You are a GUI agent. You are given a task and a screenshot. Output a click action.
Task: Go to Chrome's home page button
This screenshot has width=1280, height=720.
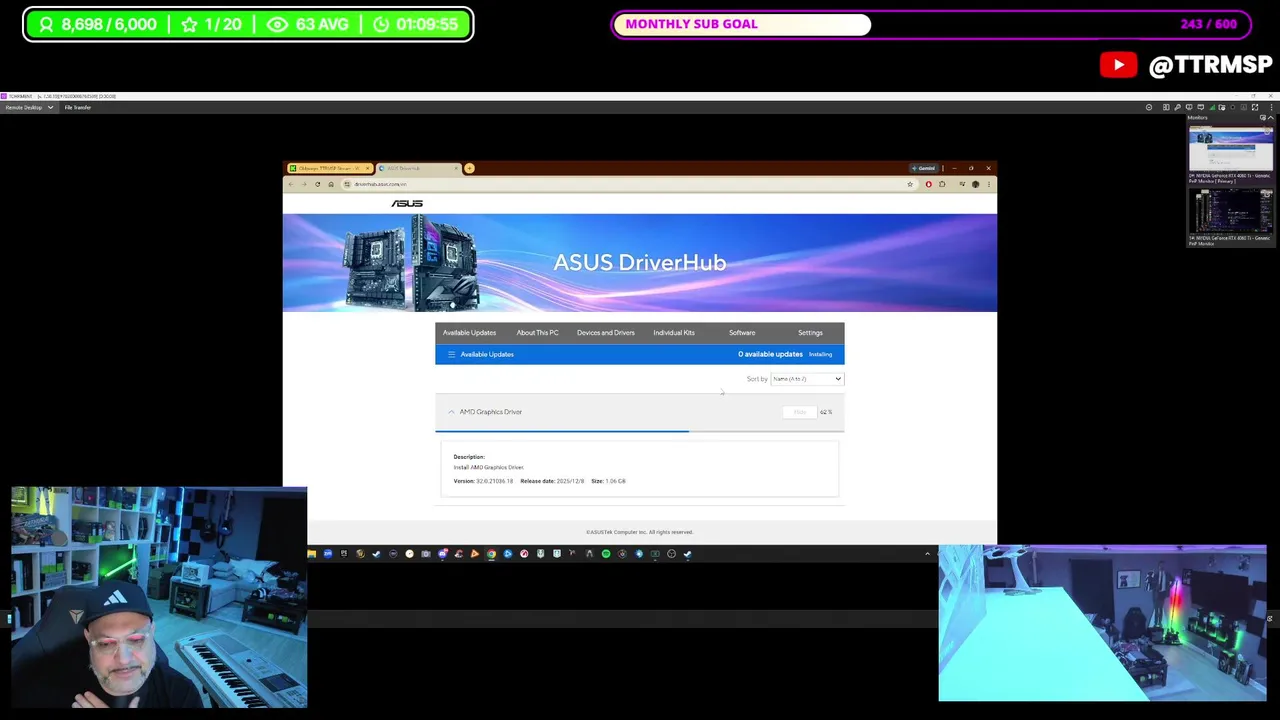coord(331,184)
